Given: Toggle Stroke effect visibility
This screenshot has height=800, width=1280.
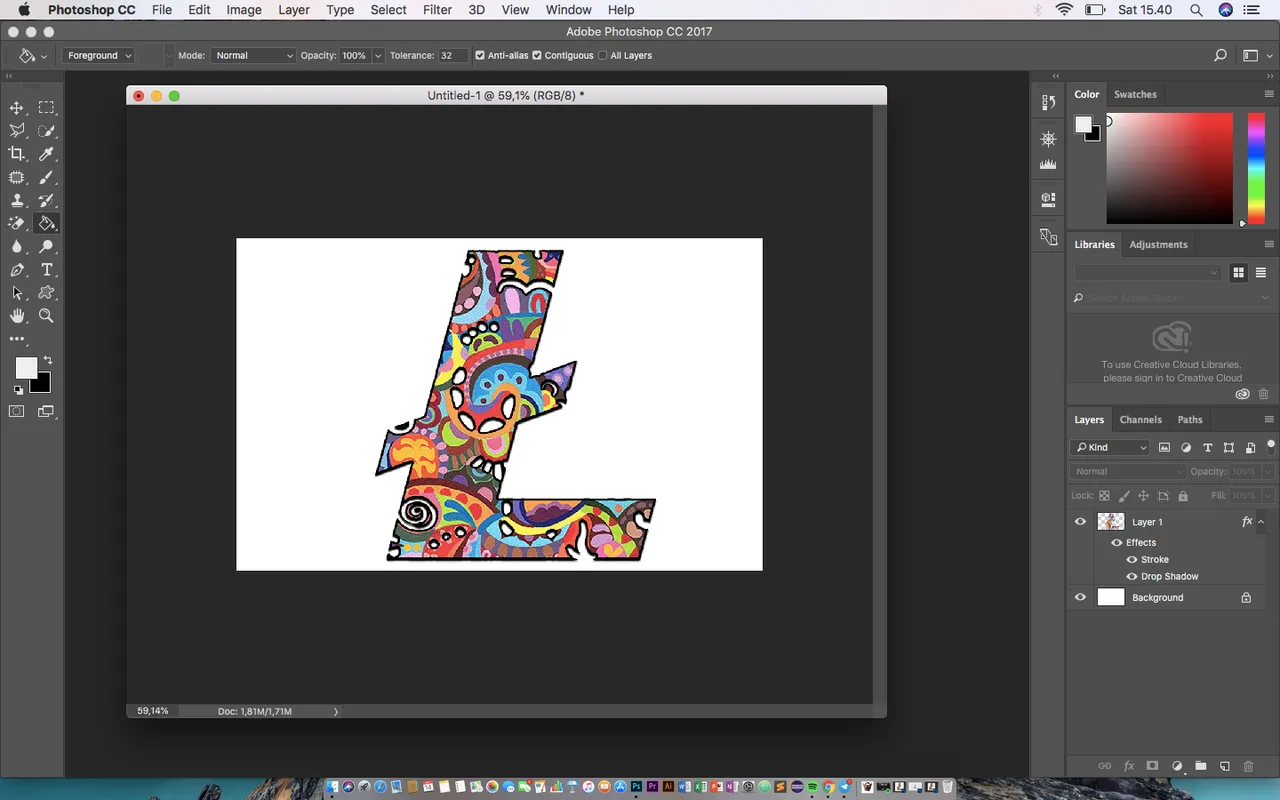Looking at the screenshot, I should pos(1132,560).
